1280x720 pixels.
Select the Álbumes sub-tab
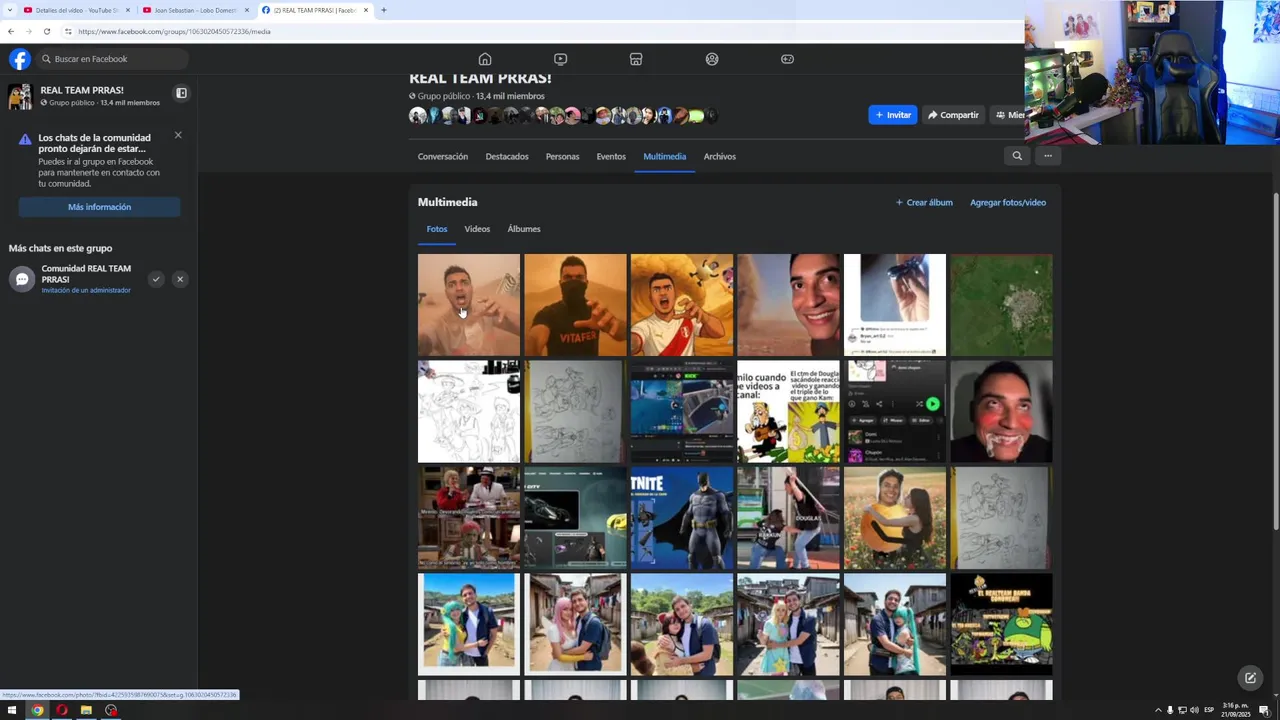click(524, 229)
